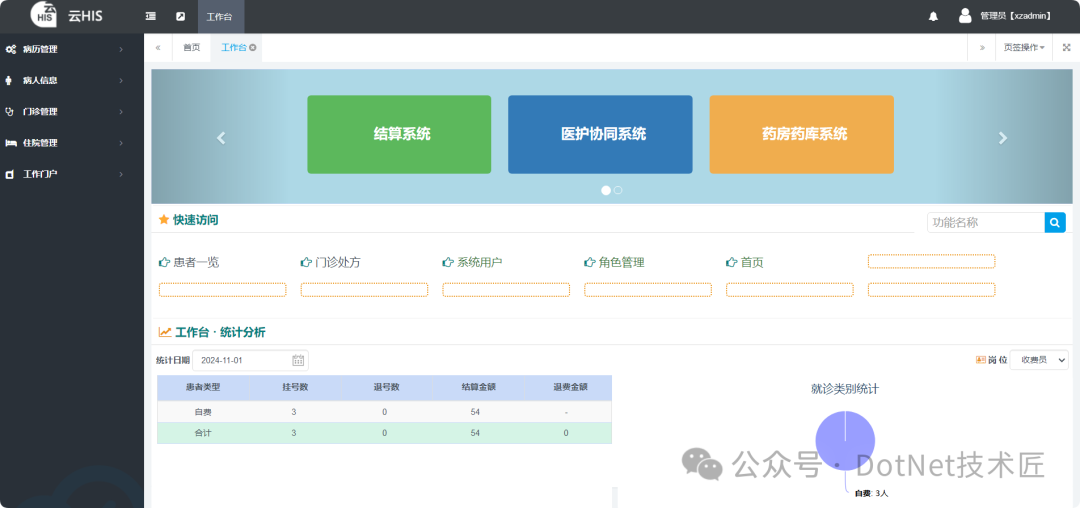Screen dimensions: 1080x508
Task: Select the second carousel indicator dot
Action: (x=618, y=191)
